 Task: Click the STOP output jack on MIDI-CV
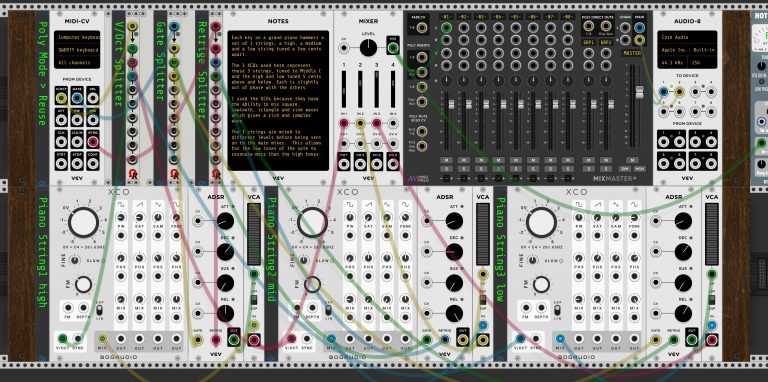click(77, 163)
